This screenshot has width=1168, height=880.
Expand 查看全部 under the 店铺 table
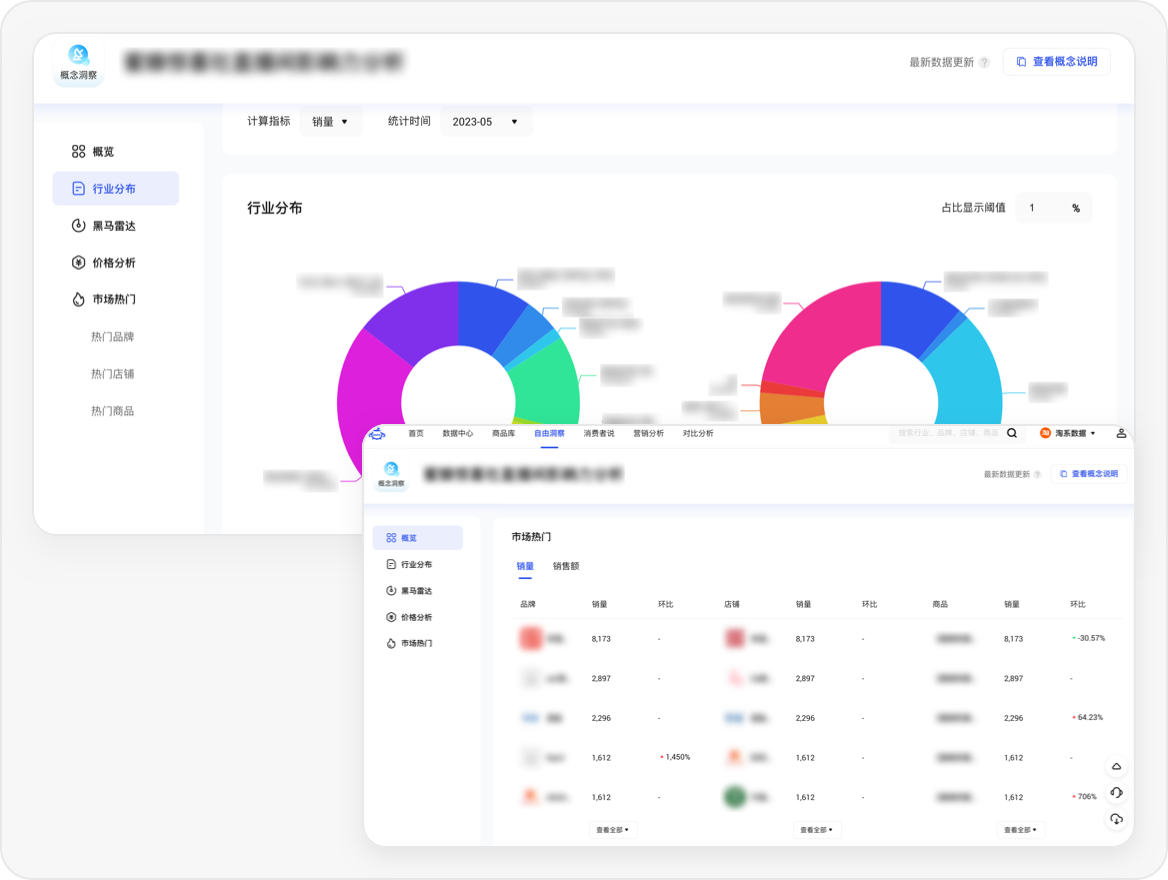pos(816,829)
